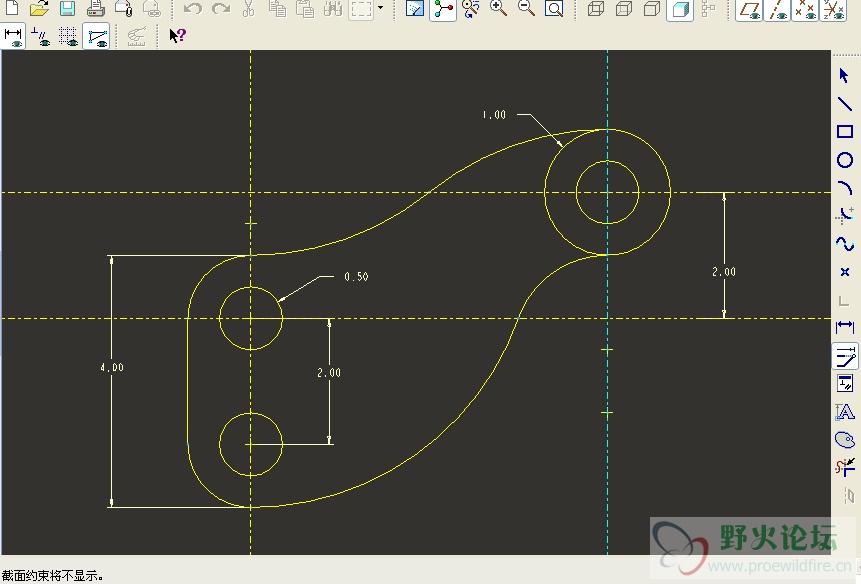The height and width of the screenshot is (584, 861).
Task: Select the Spline sketch tool
Action: click(845, 244)
